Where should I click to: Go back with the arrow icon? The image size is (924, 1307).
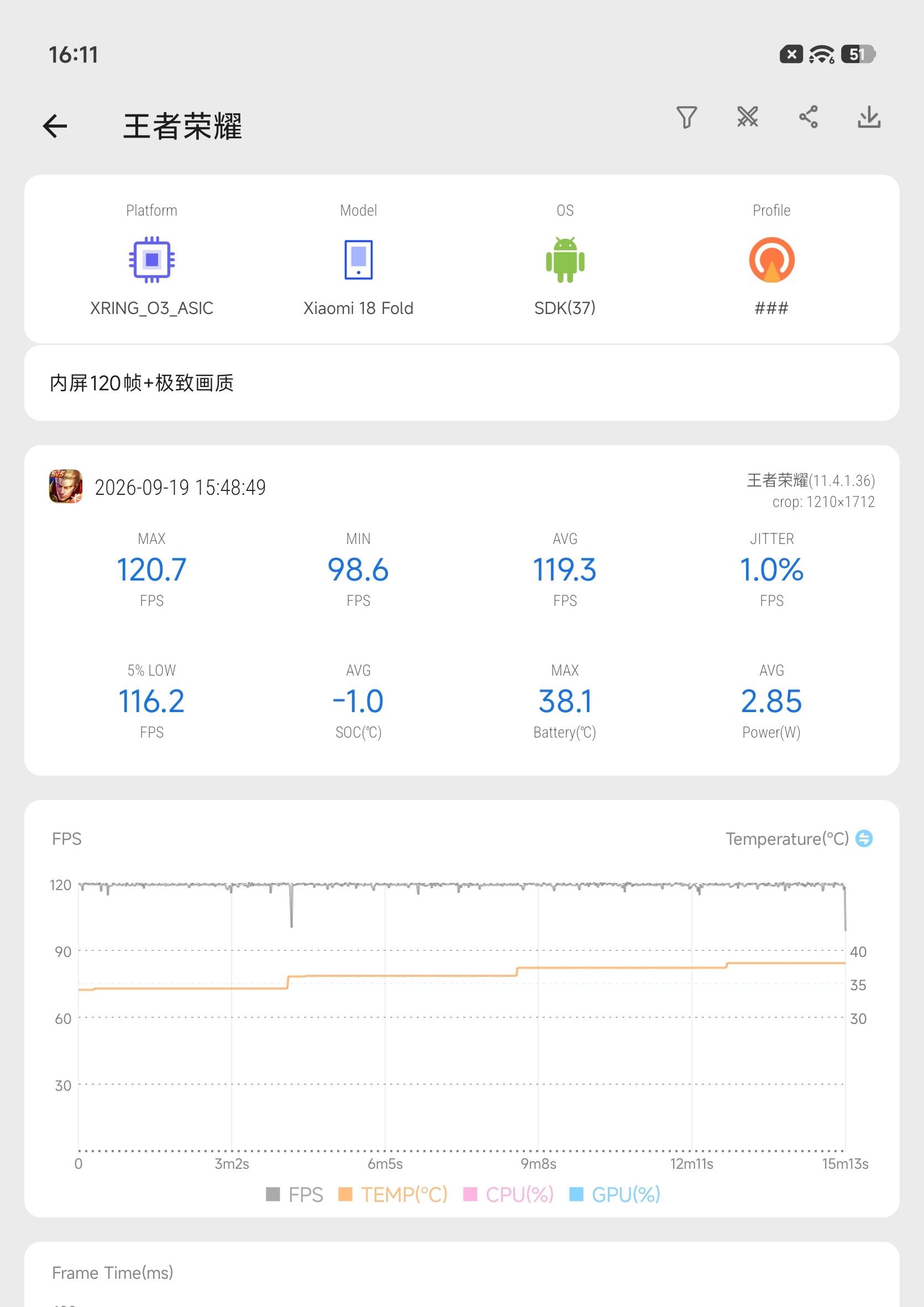coord(55,126)
